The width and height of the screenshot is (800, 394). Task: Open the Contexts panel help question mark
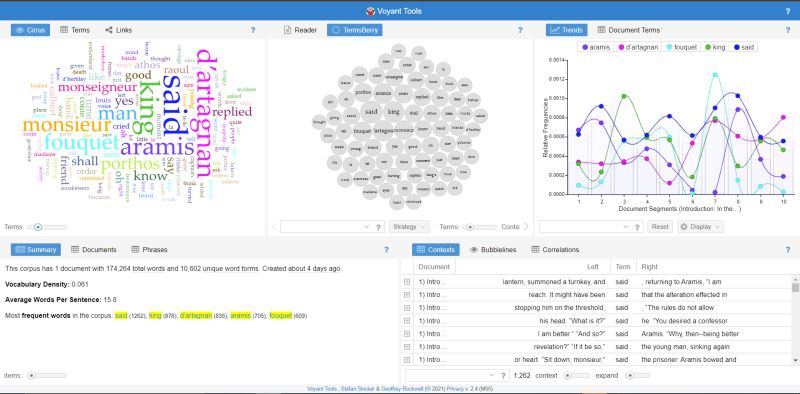pos(788,250)
